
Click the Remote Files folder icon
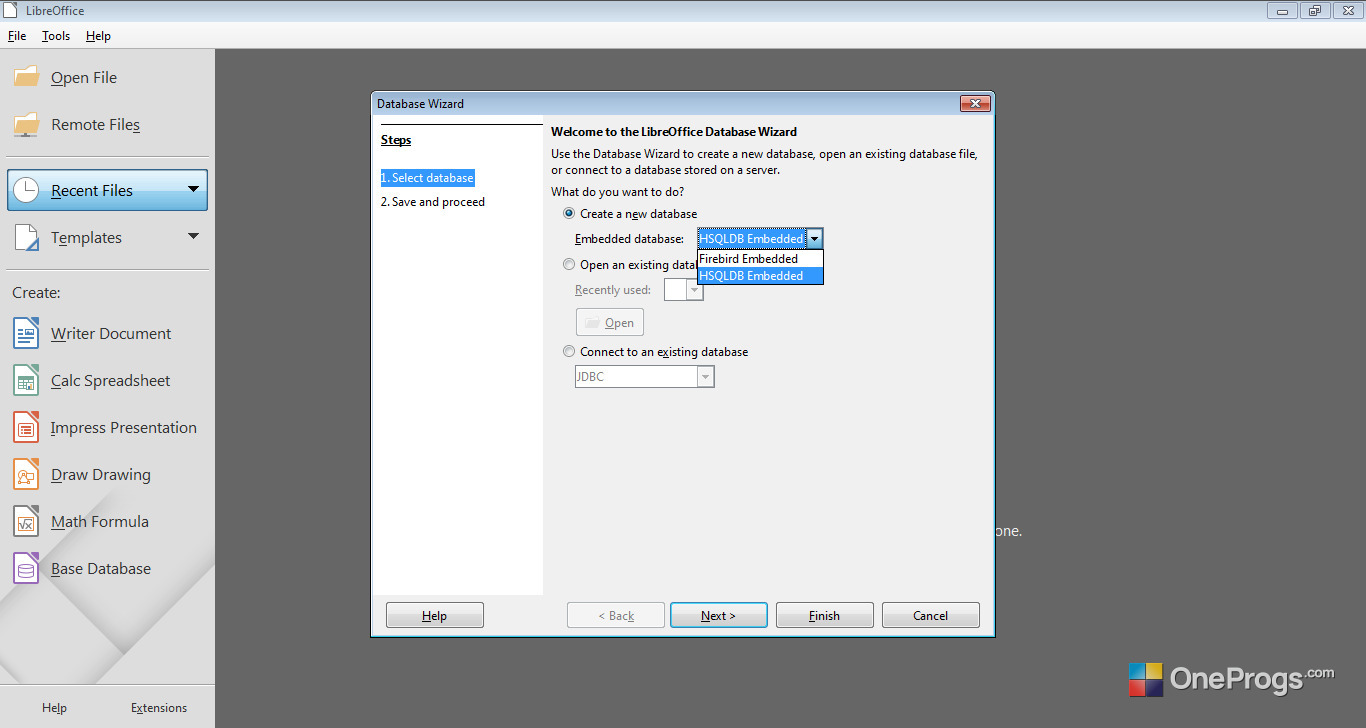pyautogui.click(x=26, y=124)
